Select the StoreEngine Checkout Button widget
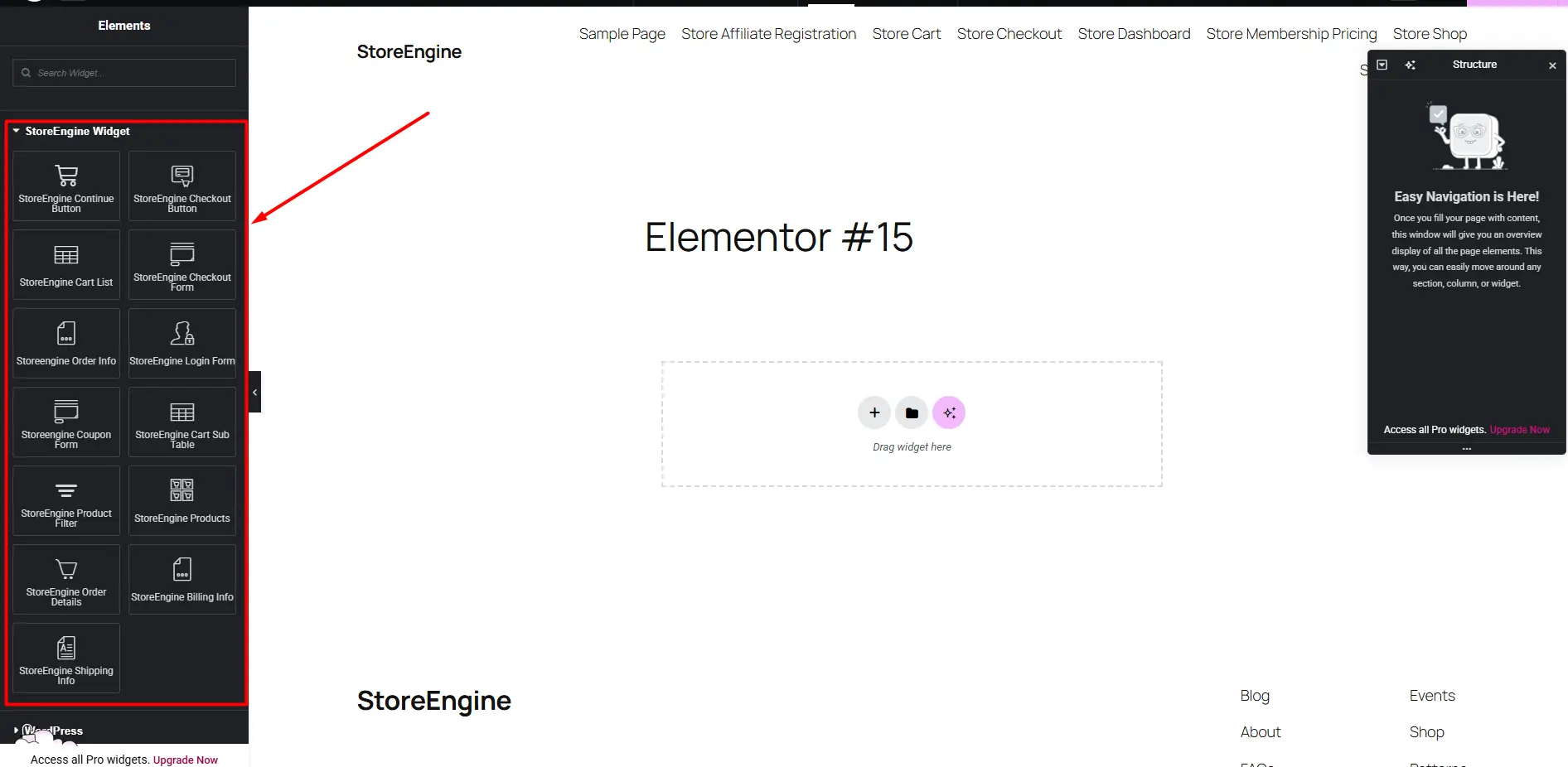This screenshot has height=767, width=1568. pos(181,186)
